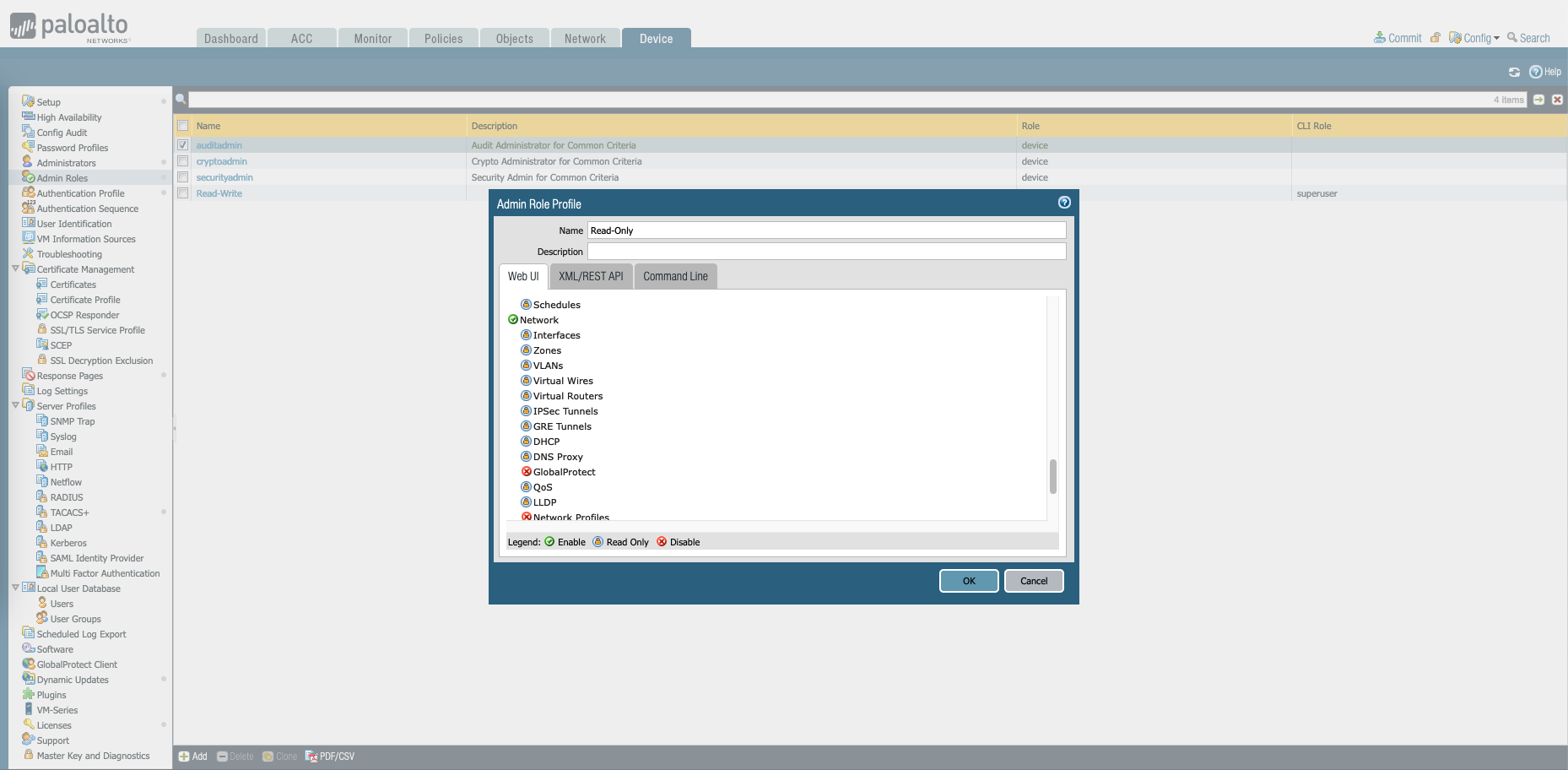Switch to the XML/REST API tab
This screenshot has width=1568, height=770.
591,276
